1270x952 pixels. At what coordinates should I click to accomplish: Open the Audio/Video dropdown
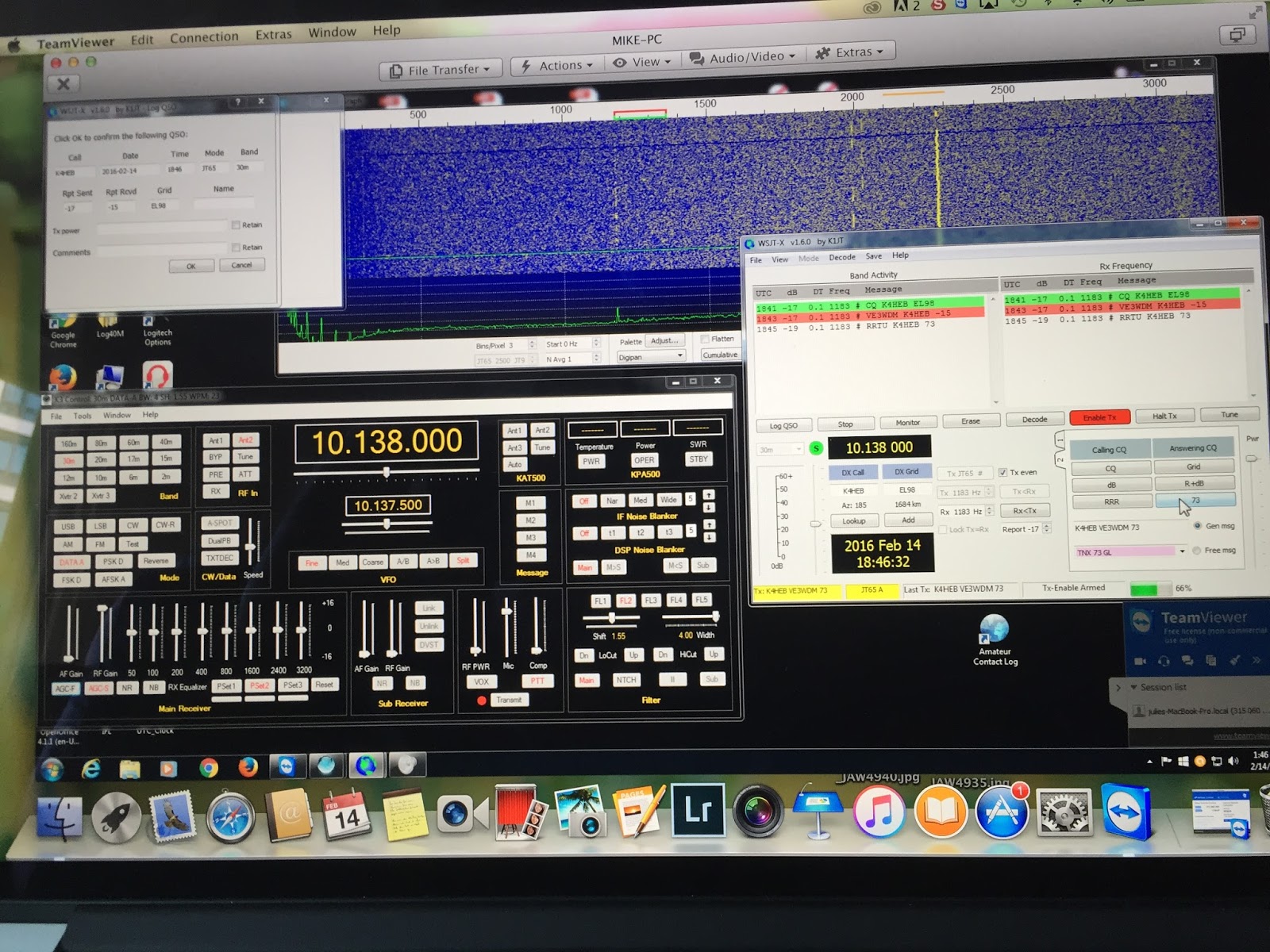pos(741,57)
